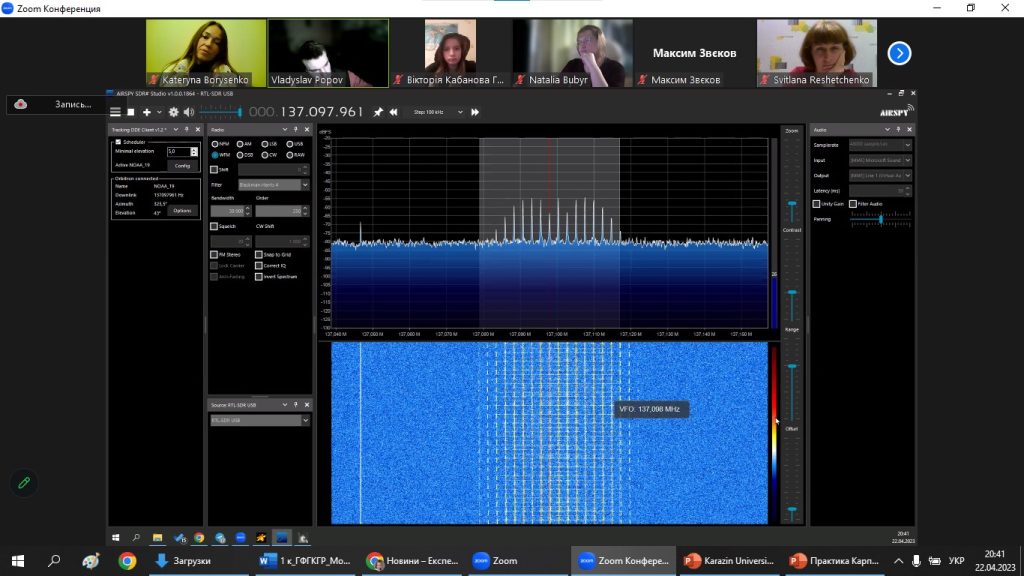Viewport: 1024px width, 576px height.
Task: Open the SDR# hamburger menu
Action: pos(115,112)
